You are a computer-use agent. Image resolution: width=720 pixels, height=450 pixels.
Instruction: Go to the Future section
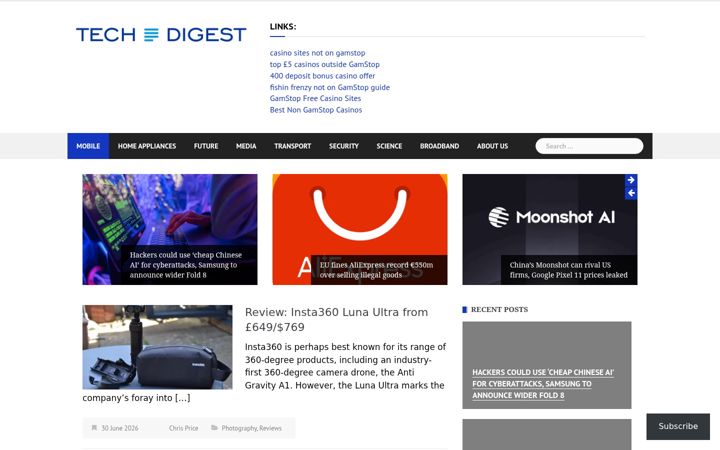click(x=206, y=146)
